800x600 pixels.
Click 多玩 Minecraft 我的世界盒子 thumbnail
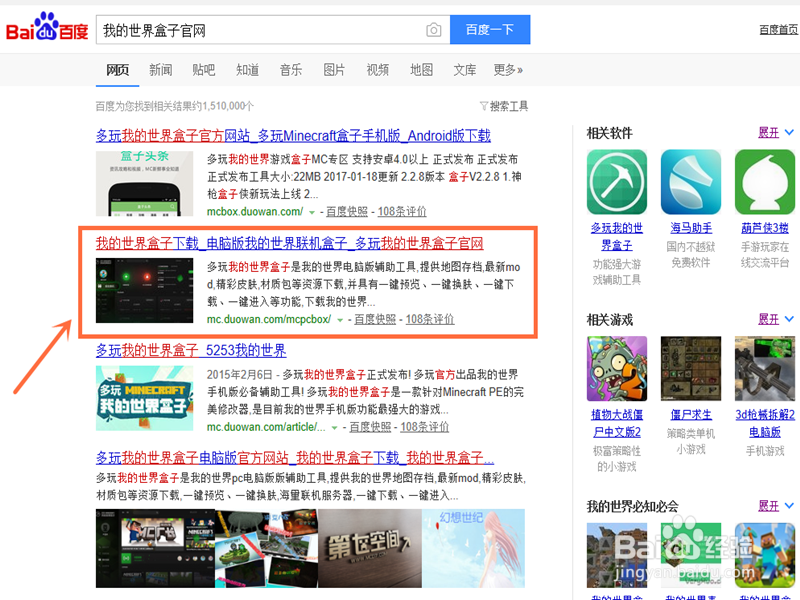[x=144, y=398]
